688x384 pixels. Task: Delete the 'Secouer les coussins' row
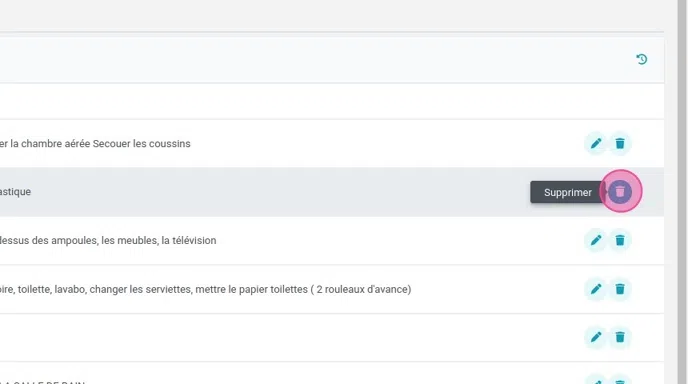pyautogui.click(x=620, y=144)
